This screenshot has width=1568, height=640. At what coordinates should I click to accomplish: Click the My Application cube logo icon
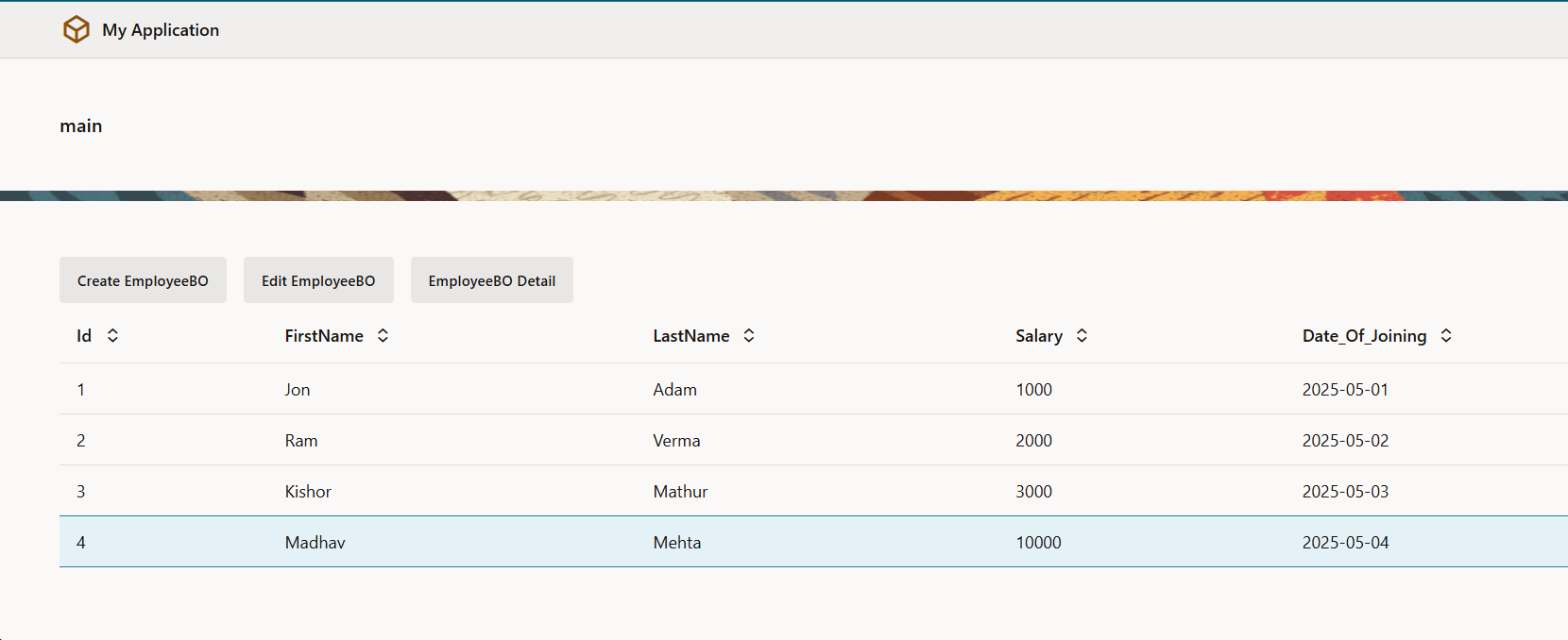pos(77,30)
